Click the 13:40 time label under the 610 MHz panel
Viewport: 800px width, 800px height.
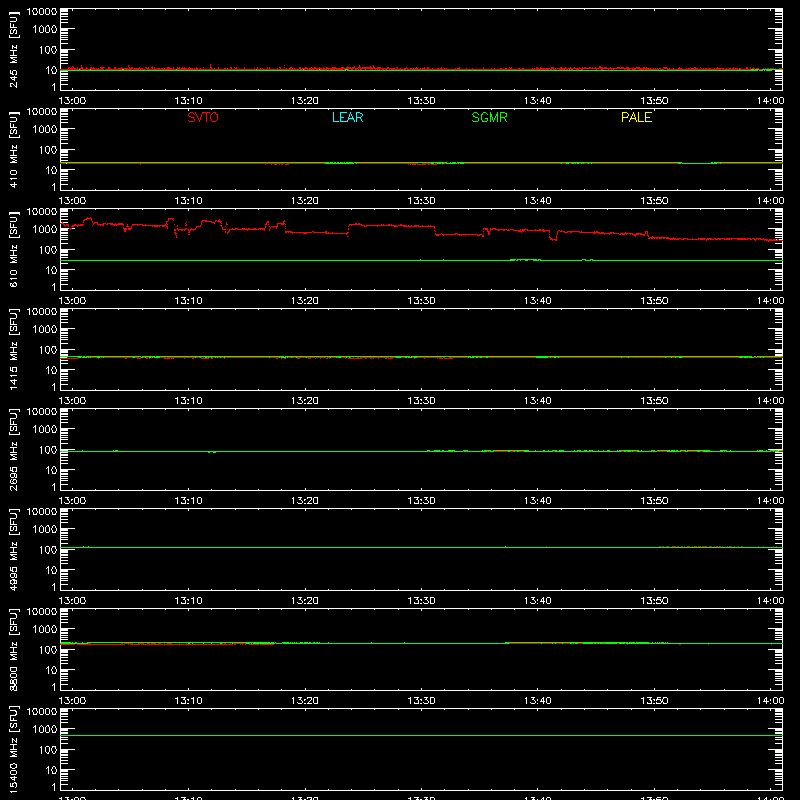[538, 301]
